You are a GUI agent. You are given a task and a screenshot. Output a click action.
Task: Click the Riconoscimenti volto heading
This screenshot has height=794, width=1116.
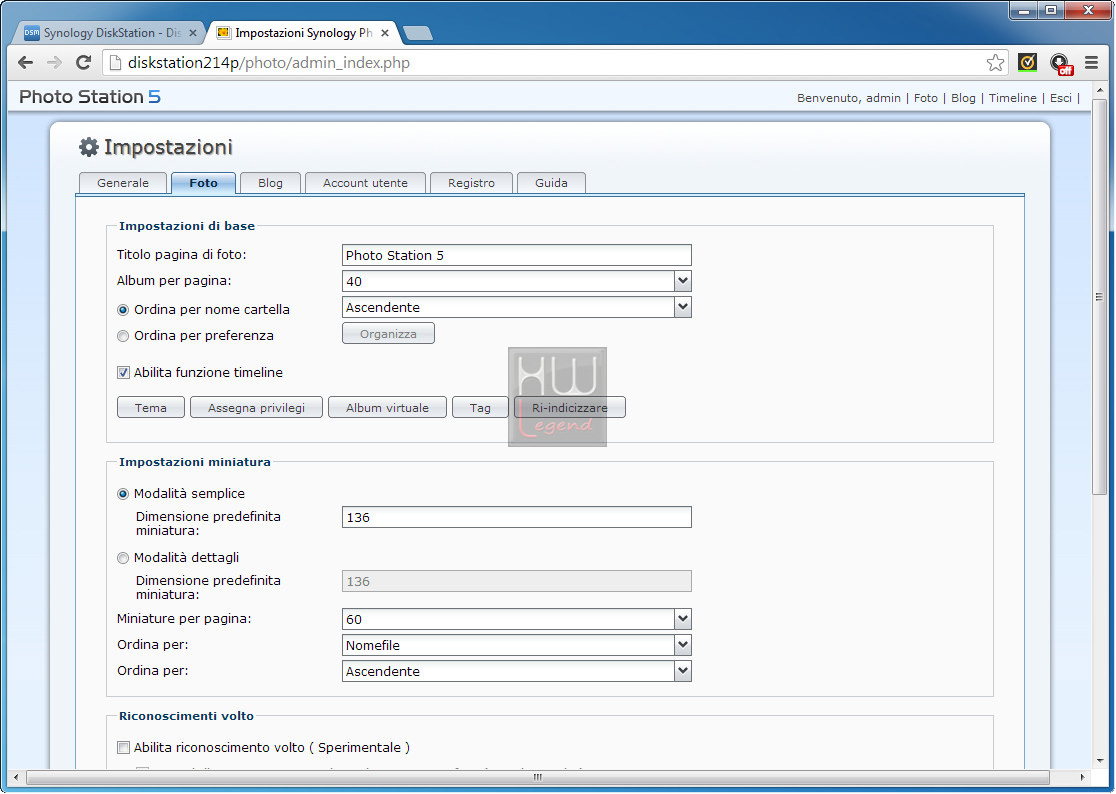(186, 716)
